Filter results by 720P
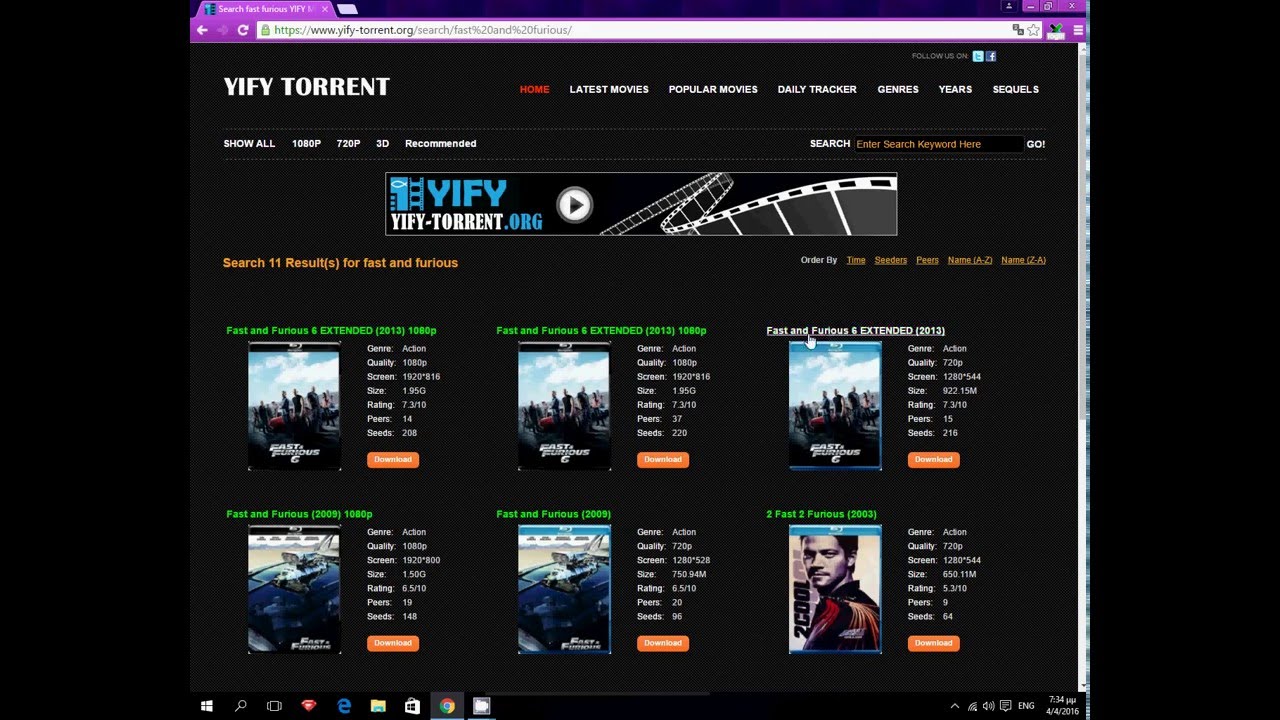1280x720 pixels. [348, 143]
